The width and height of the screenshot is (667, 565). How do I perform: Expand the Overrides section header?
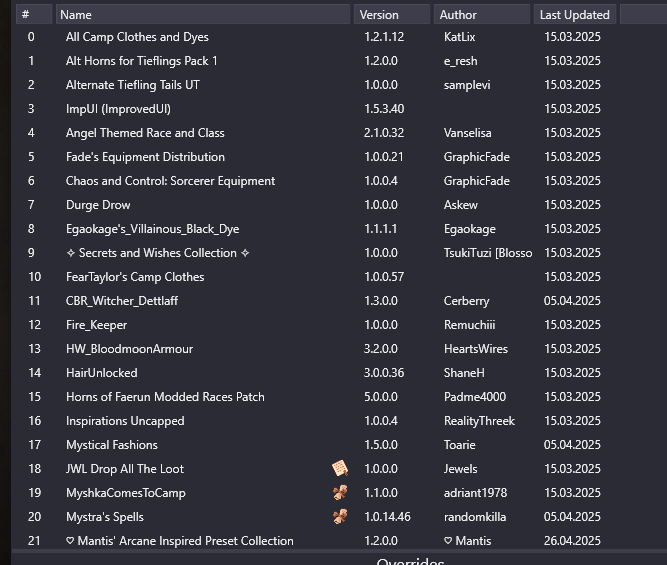pyautogui.click(x=410, y=561)
